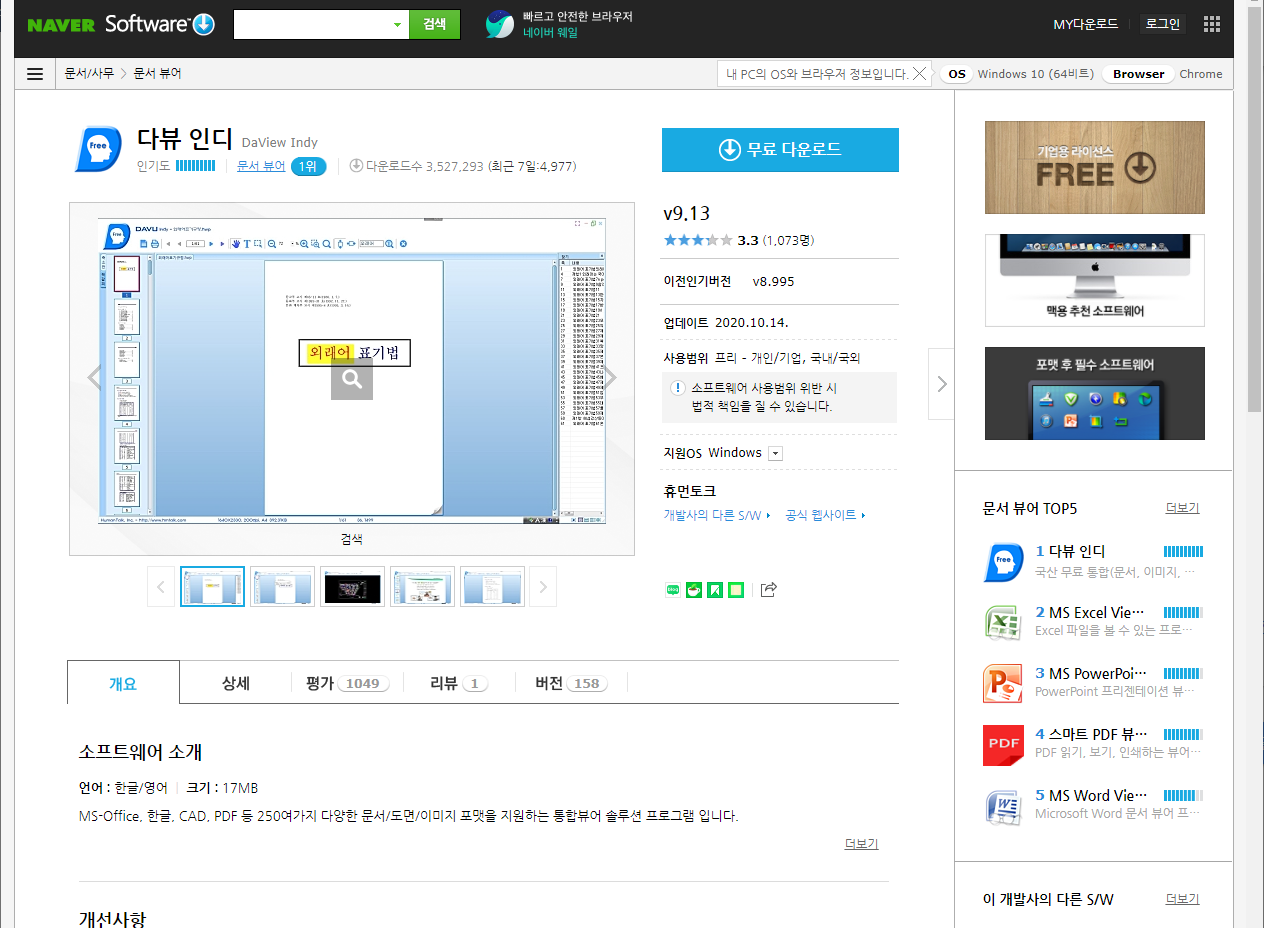This screenshot has width=1264, height=928.
Task: Open the search box suggestions dropdown arrow
Action: 397,24
